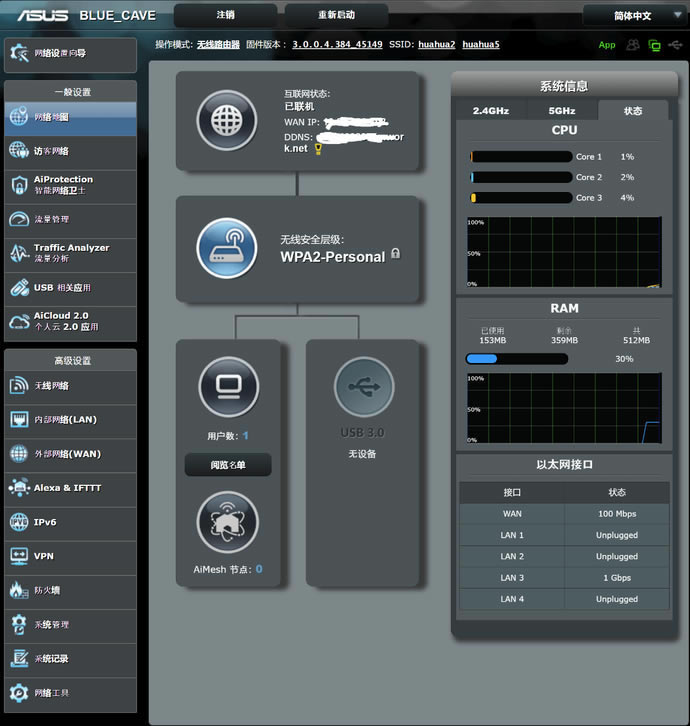
Task: Click the USB 3.0 device icon
Action: tap(364, 387)
